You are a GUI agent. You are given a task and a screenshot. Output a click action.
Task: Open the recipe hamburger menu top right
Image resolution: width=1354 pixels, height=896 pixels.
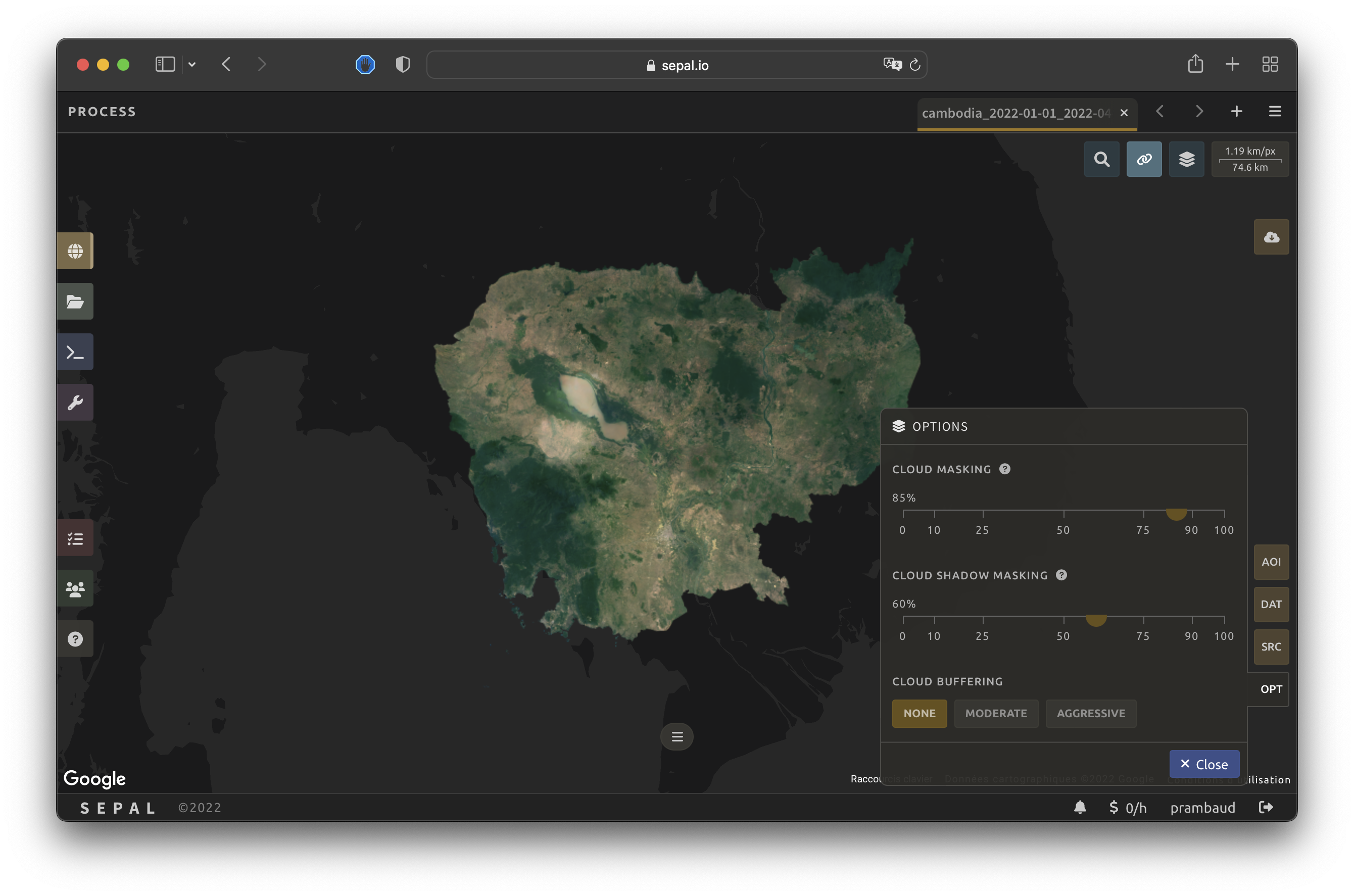1275,112
